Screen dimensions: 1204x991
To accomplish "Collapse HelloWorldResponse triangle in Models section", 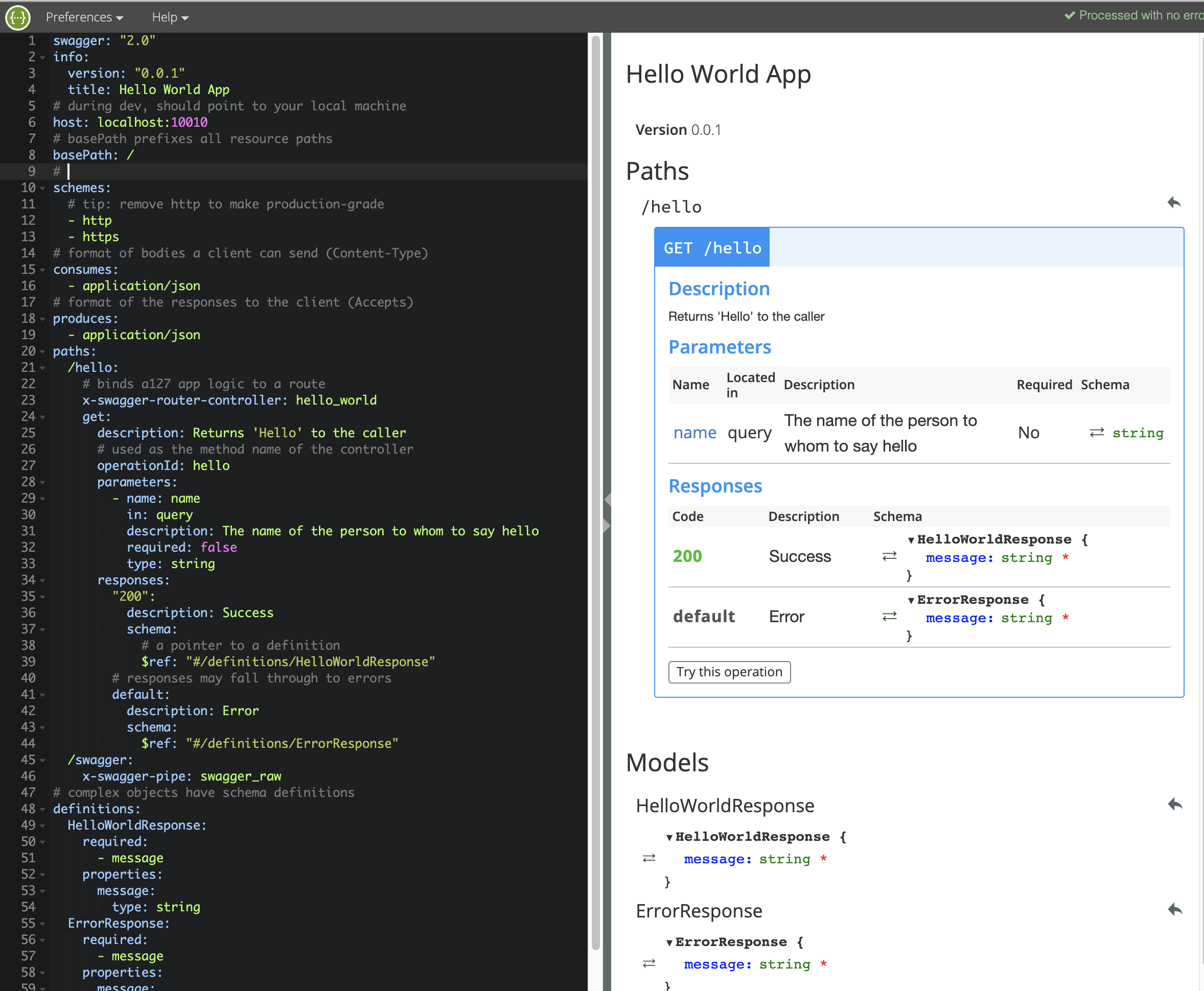I will click(669, 837).
